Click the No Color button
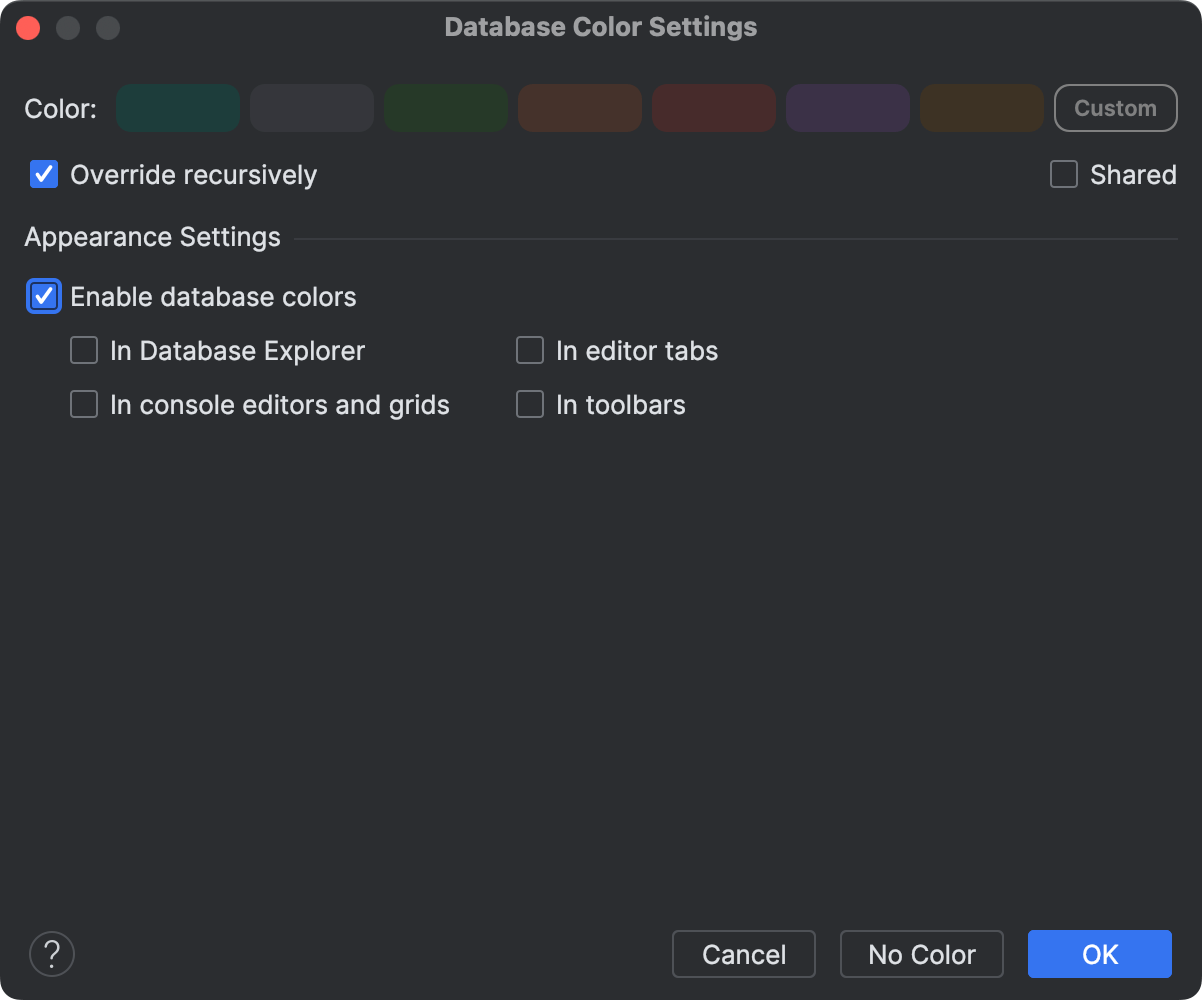The width and height of the screenshot is (1202, 1000). [921, 954]
